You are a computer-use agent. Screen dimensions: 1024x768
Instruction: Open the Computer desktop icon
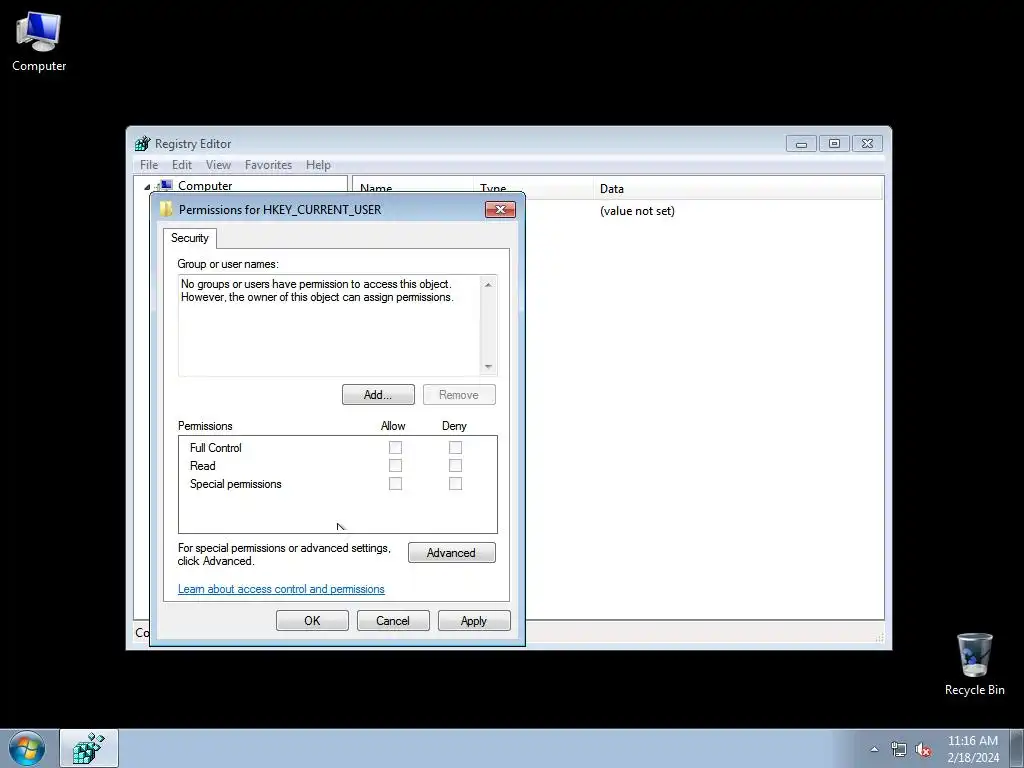(39, 42)
